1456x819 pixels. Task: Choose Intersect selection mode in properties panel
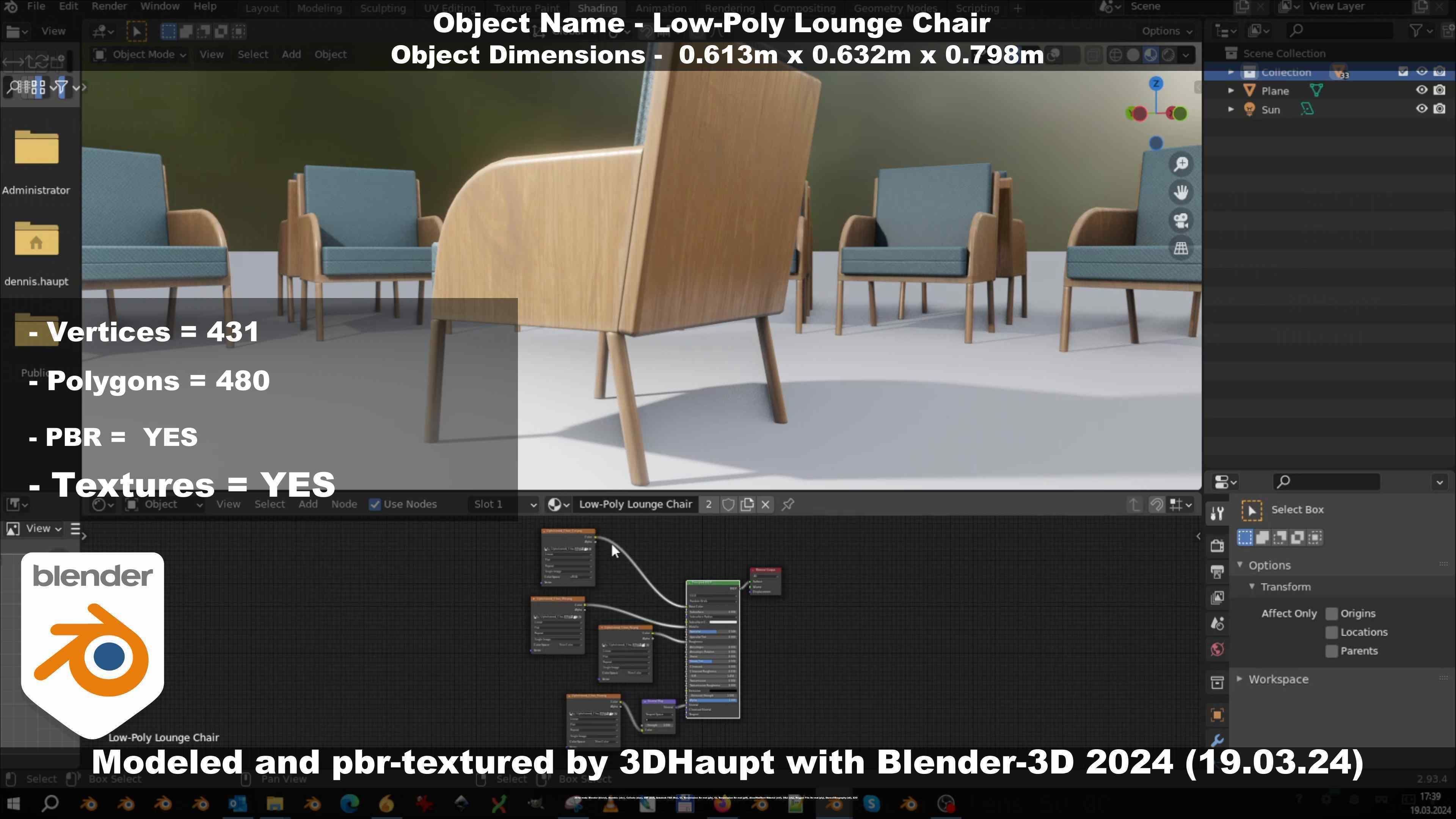click(x=1315, y=538)
